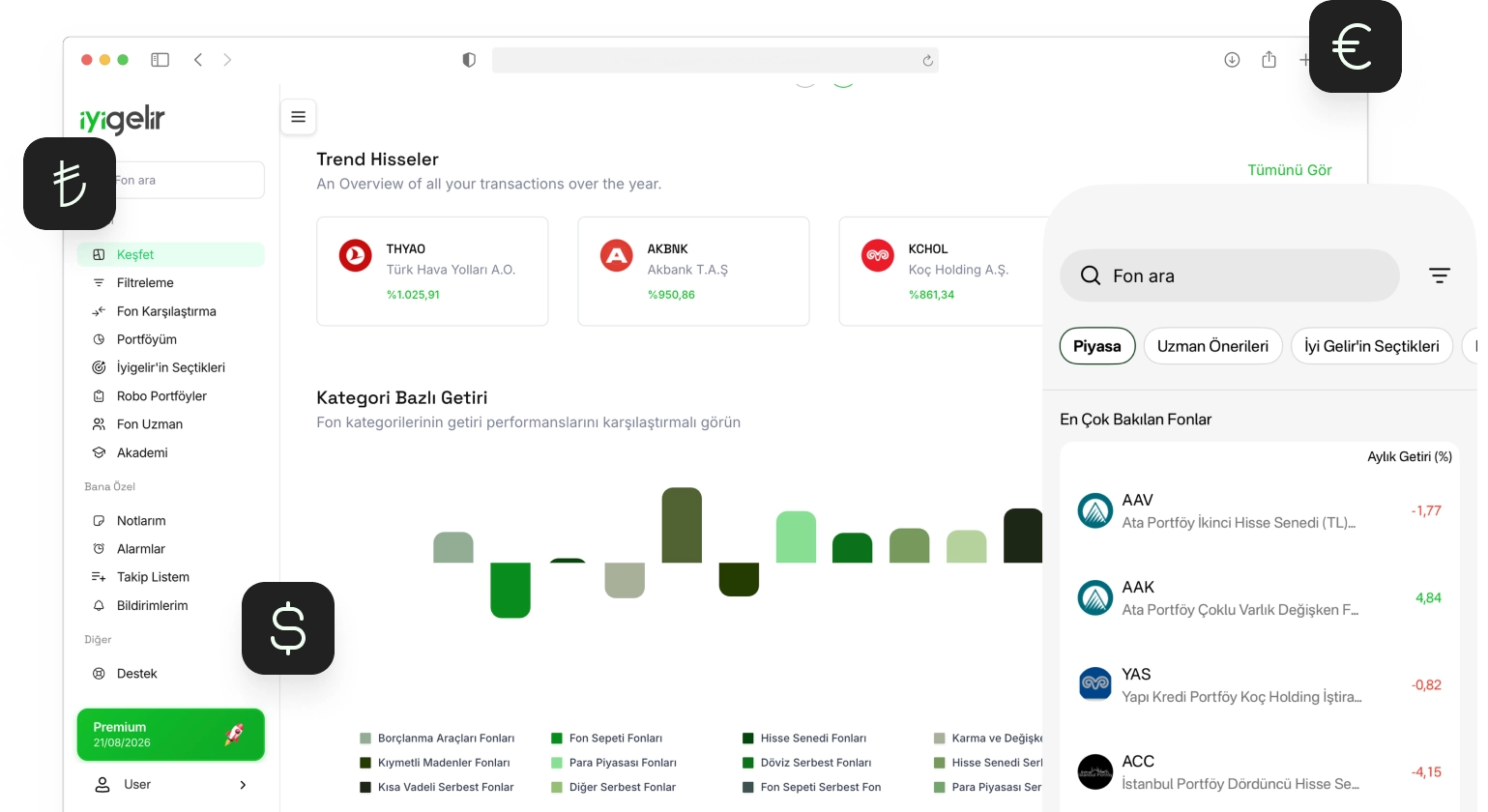The image size is (1488, 812).
Task: Click the privacy shield icon
Action: 469,60
